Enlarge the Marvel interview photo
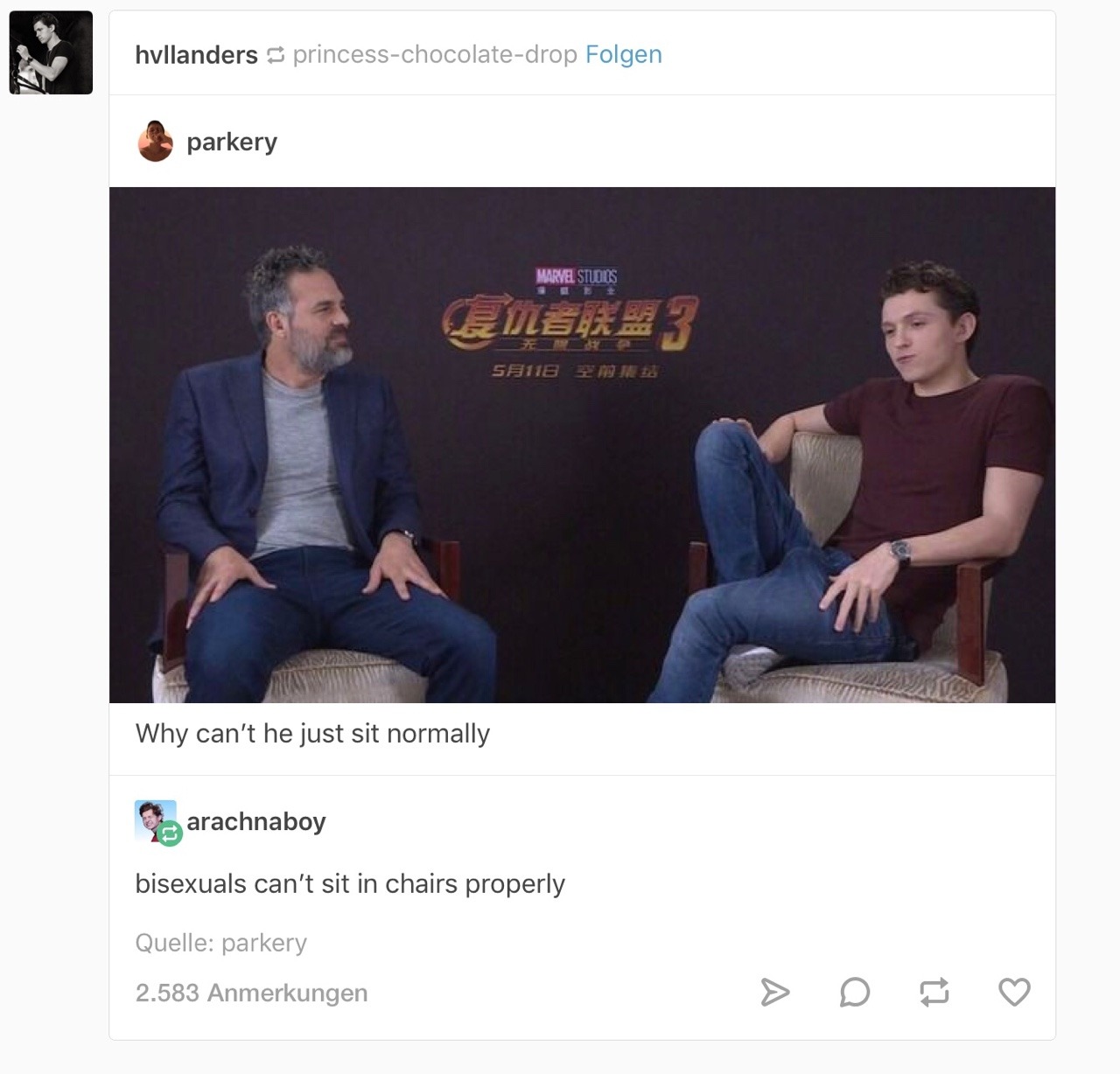The width and height of the screenshot is (1120, 1074). pyautogui.click(x=582, y=445)
